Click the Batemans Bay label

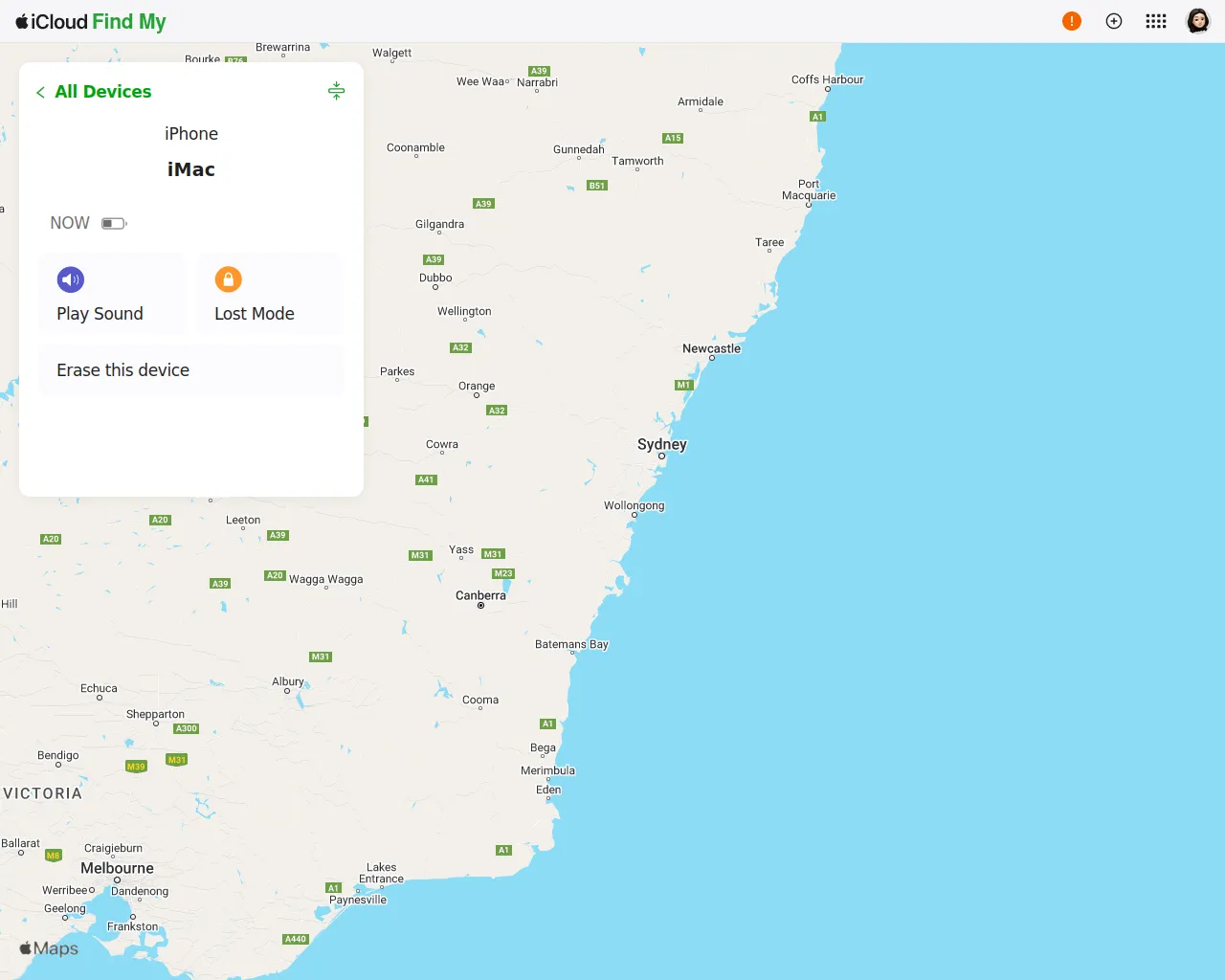(571, 644)
